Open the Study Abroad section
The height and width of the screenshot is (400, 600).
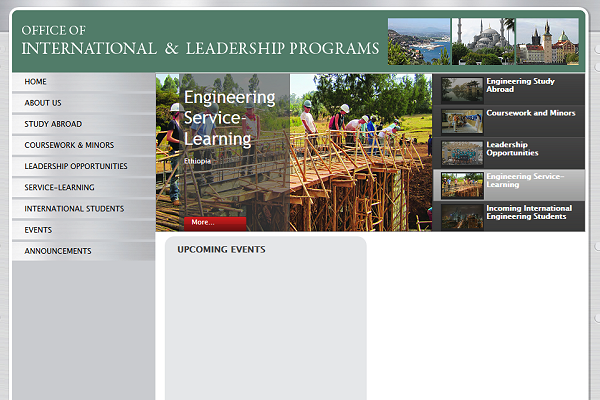[x=83, y=124]
